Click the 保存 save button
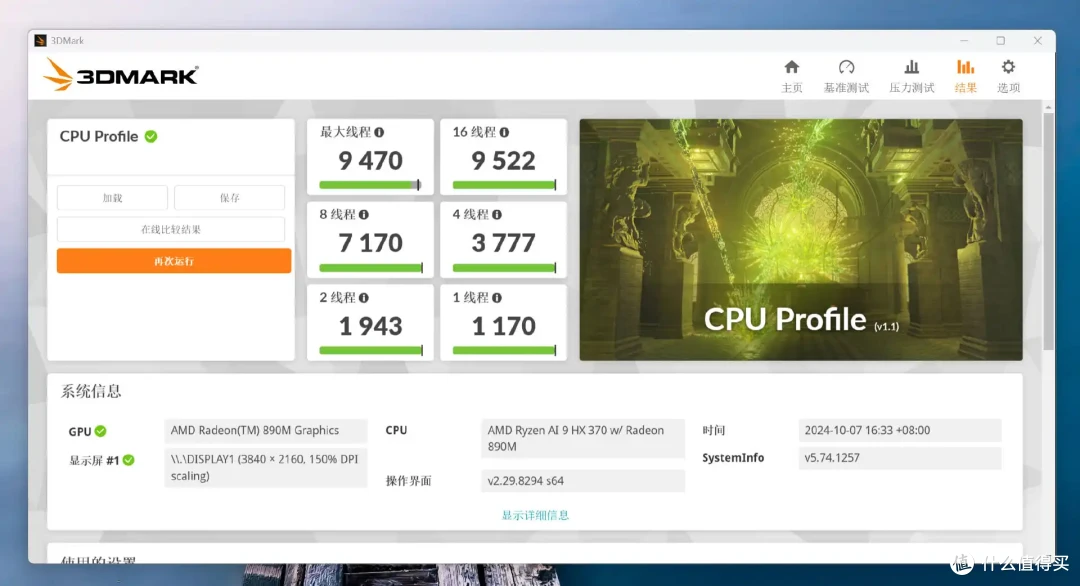This screenshot has width=1080, height=586. click(x=229, y=198)
